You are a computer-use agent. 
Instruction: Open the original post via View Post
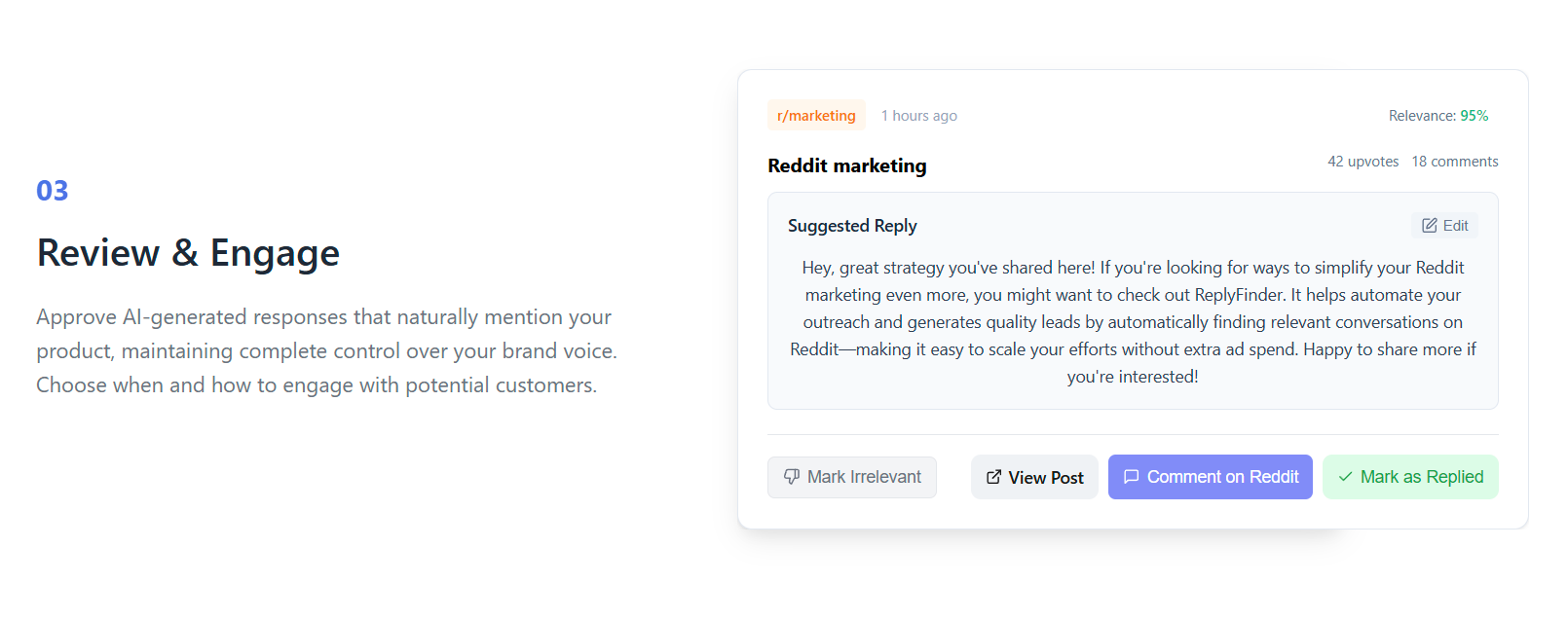[1034, 477]
